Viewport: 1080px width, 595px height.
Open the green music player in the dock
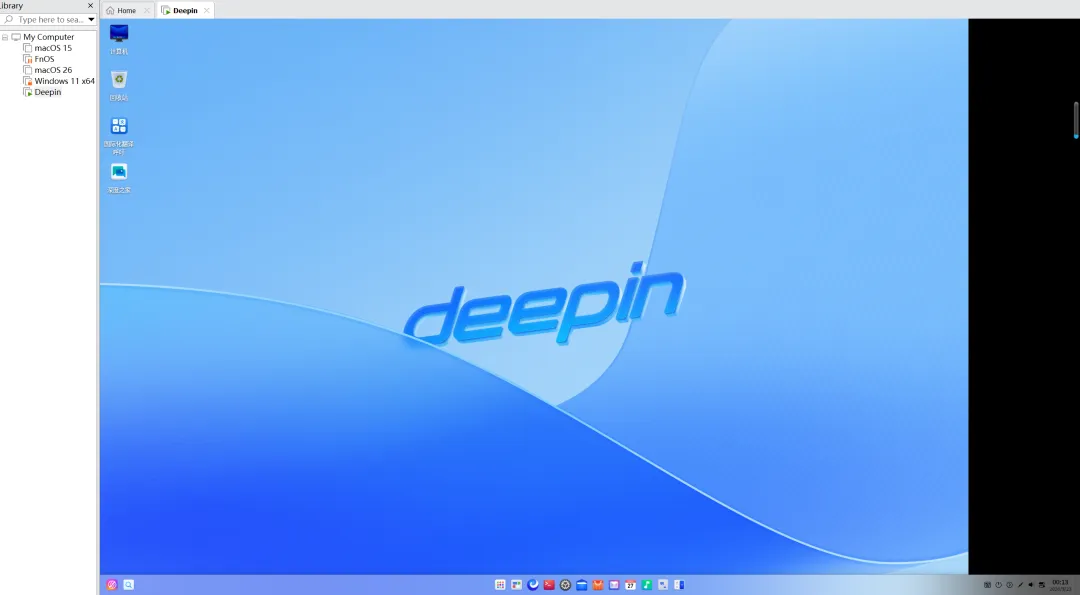pos(647,585)
